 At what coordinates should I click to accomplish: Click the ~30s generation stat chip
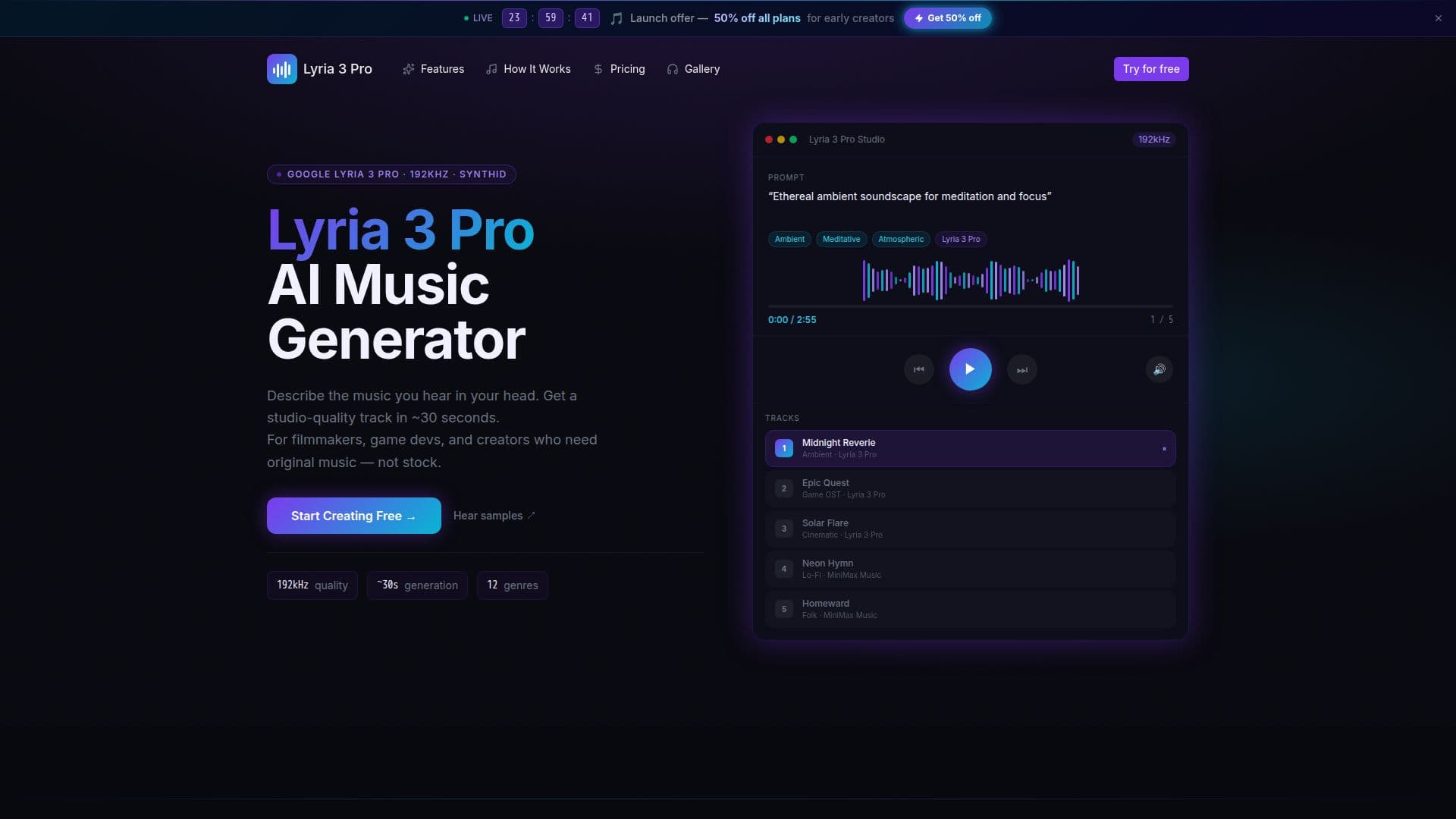coord(417,585)
